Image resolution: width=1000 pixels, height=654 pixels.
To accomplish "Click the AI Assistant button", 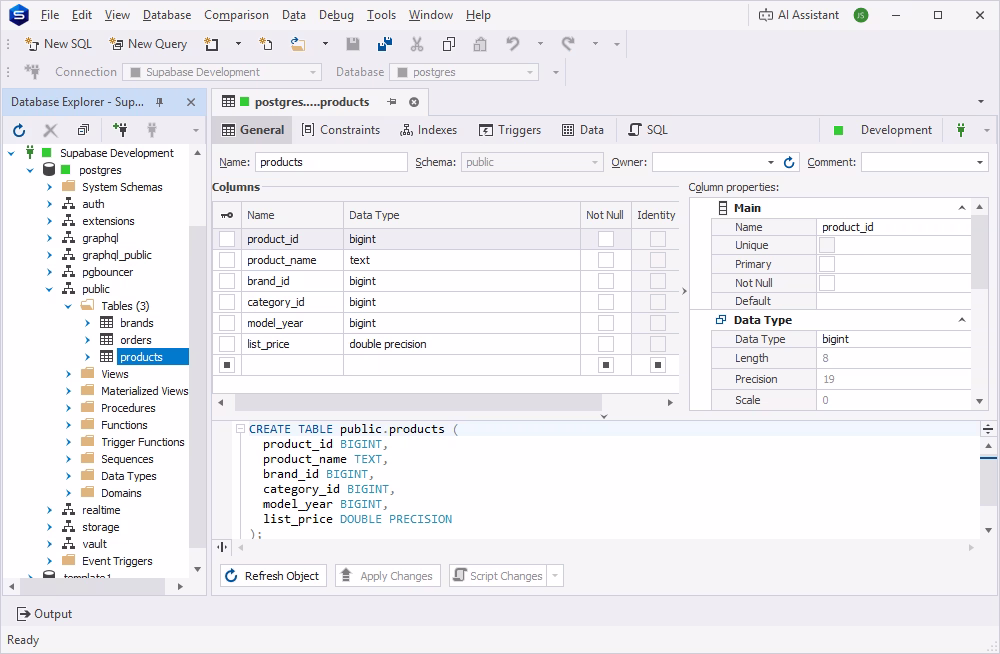I will (x=798, y=15).
